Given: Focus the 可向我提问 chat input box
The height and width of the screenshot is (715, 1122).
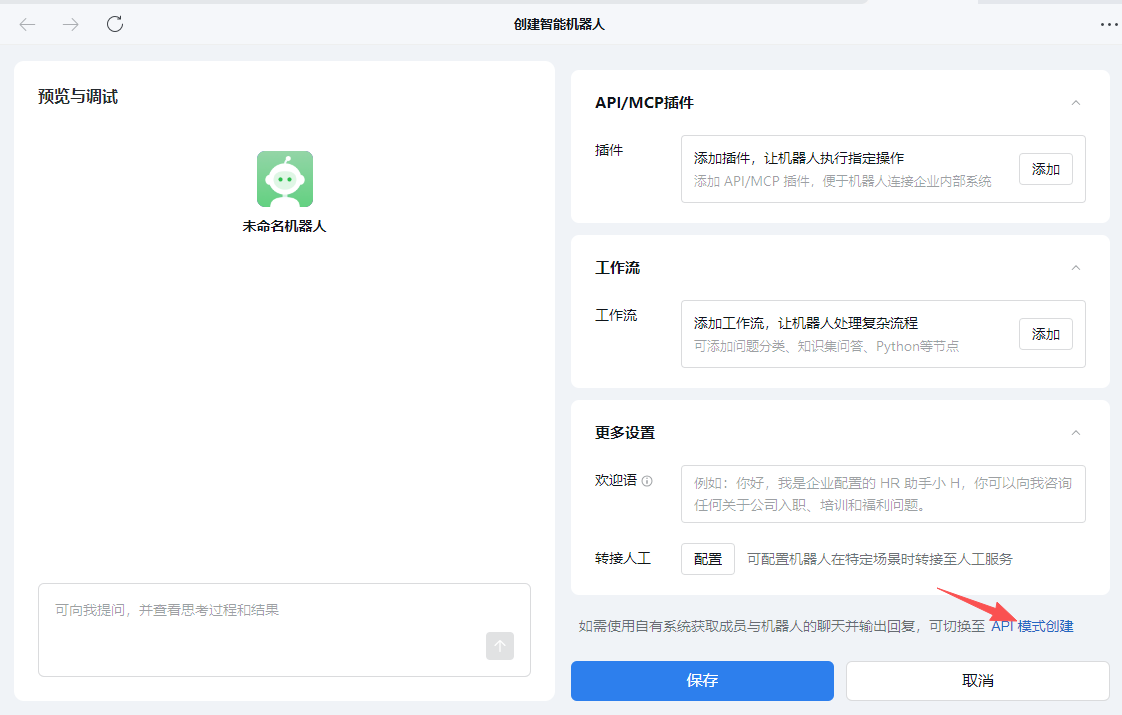Looking at the screenshot, I should 284,630.
